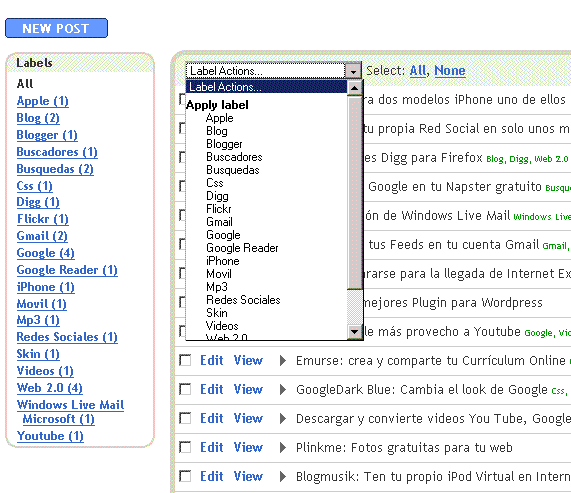Show Windows Live Mail Microsoft (1) posts
Viewport: 571px width, 493px height.
coord(70,412)
